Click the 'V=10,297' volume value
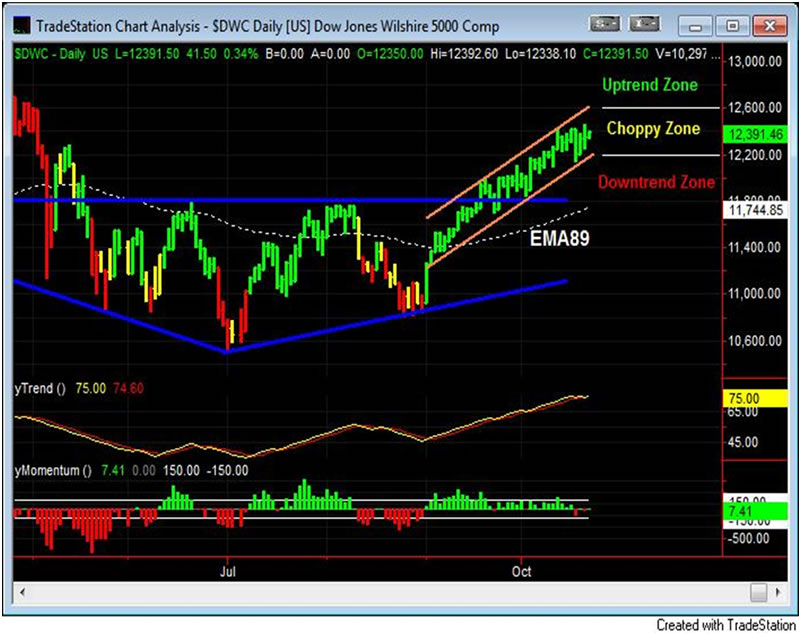Image resolution: width=800 pixels, height=634 pixels. (681, 54)
